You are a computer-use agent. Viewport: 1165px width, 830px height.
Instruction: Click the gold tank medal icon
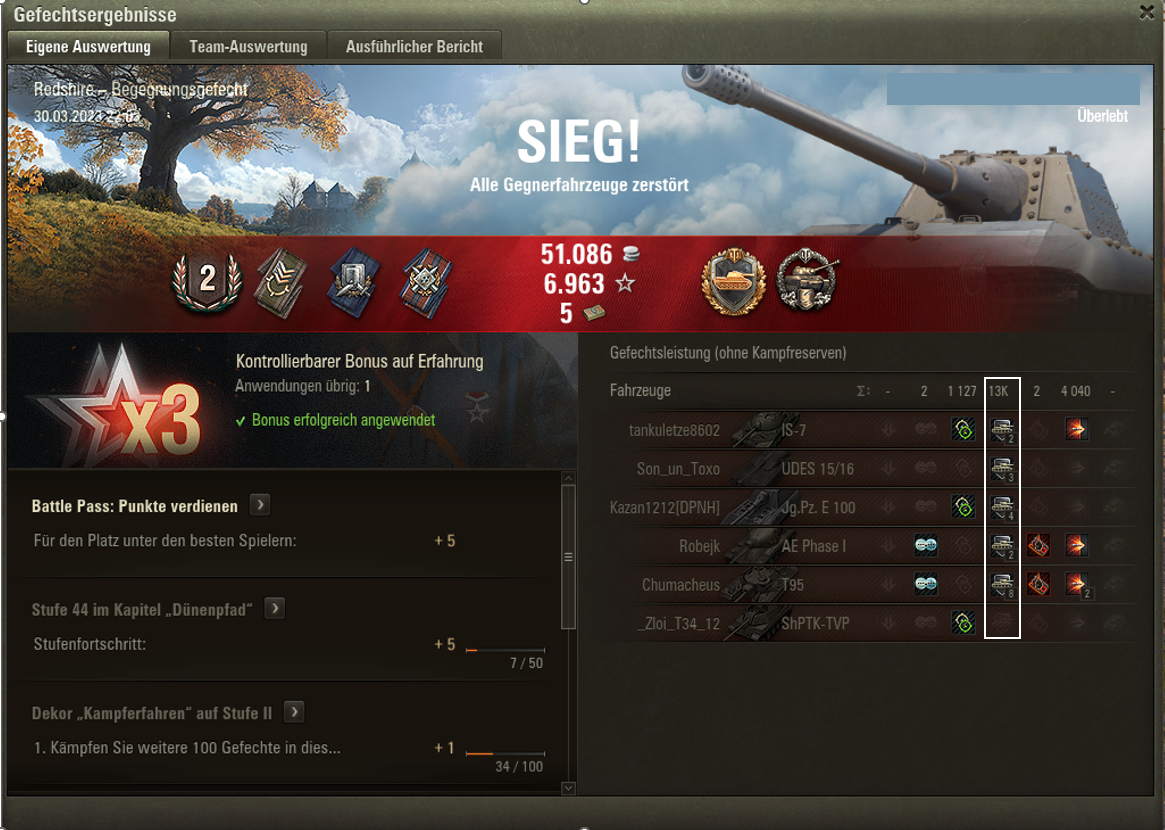[733, 282]
